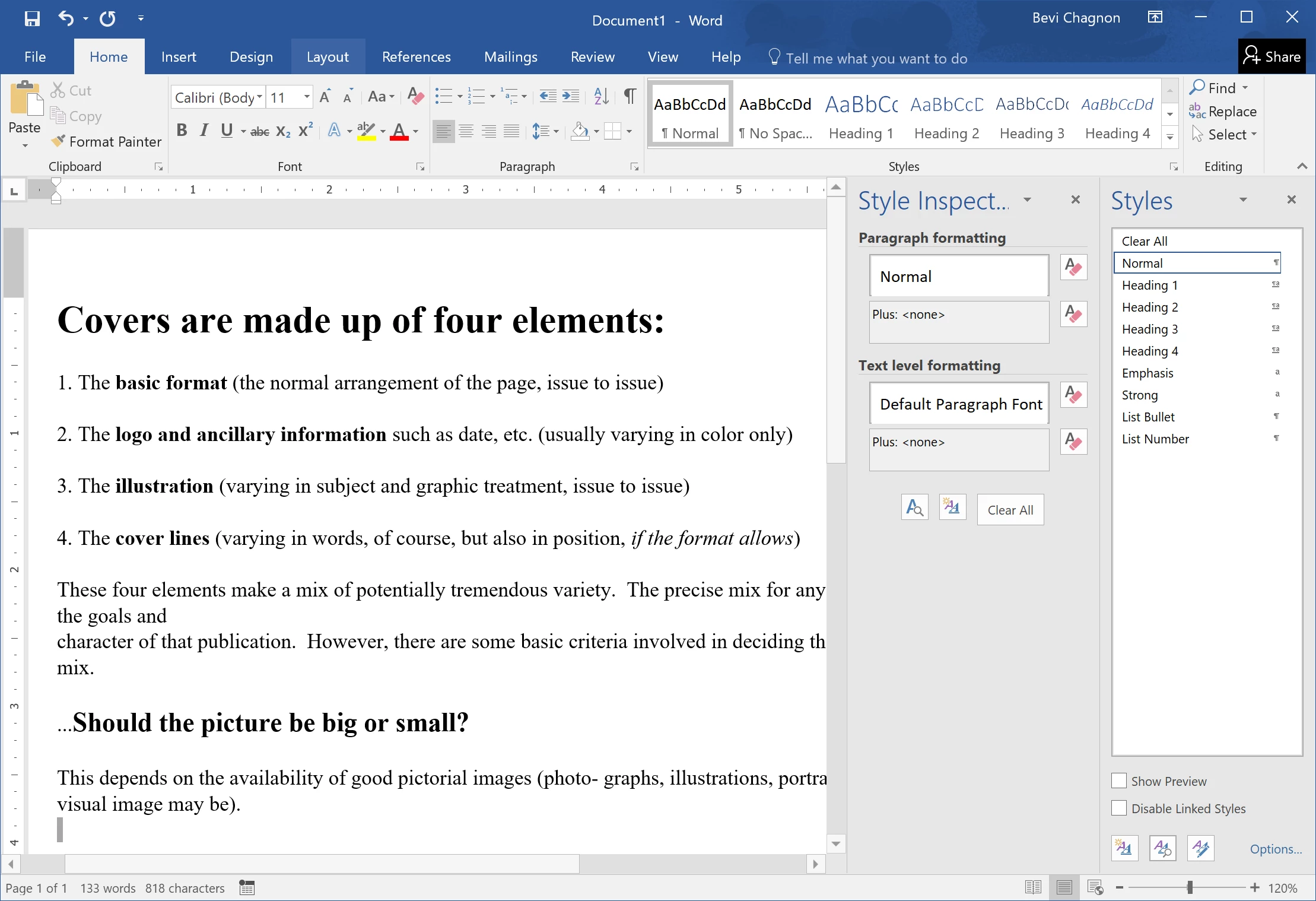Viewport: 1316px width, 901px height.
Task: Switch to the References tab
Action: click(416, 57)
